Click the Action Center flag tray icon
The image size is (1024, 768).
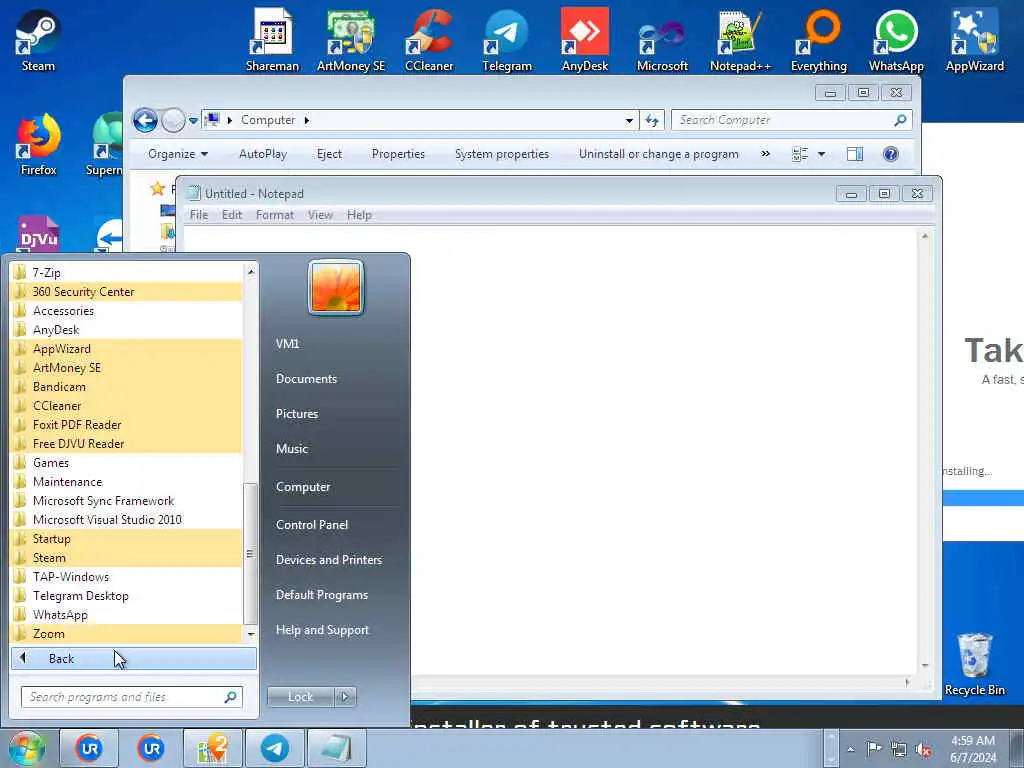tap(874, 749)
